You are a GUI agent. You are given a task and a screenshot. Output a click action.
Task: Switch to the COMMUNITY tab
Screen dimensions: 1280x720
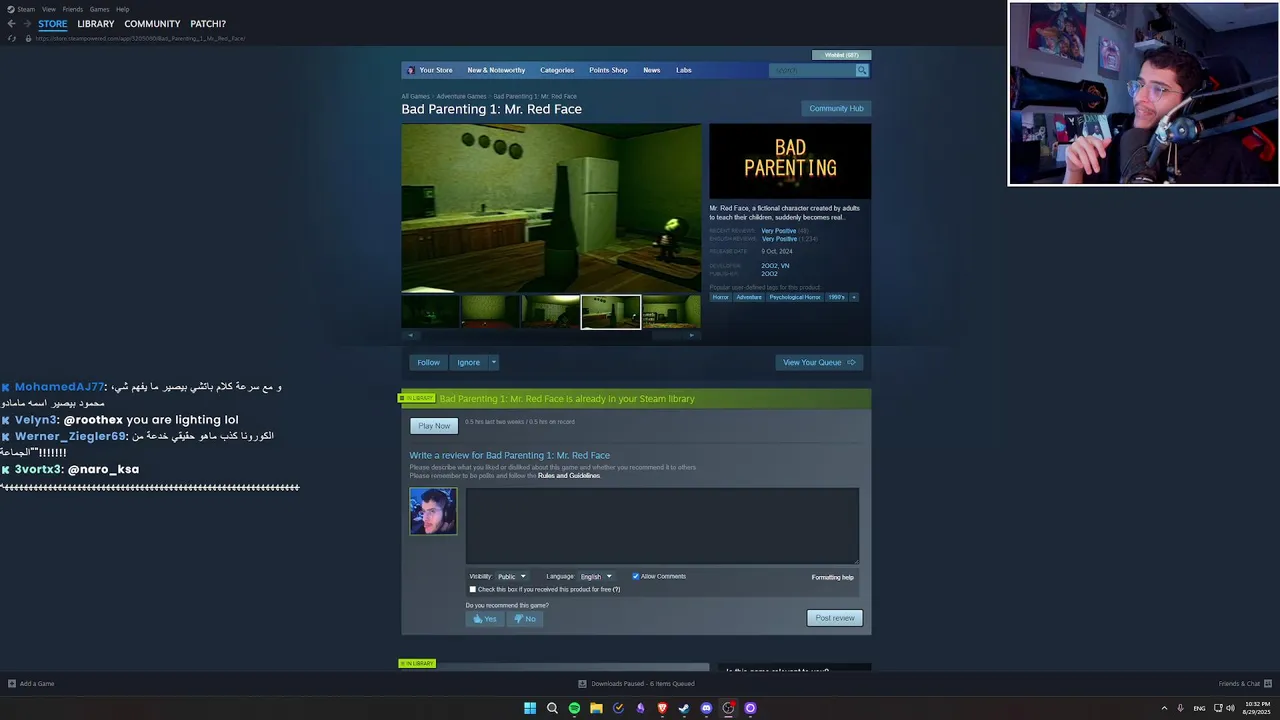click(x=152, y=24)
